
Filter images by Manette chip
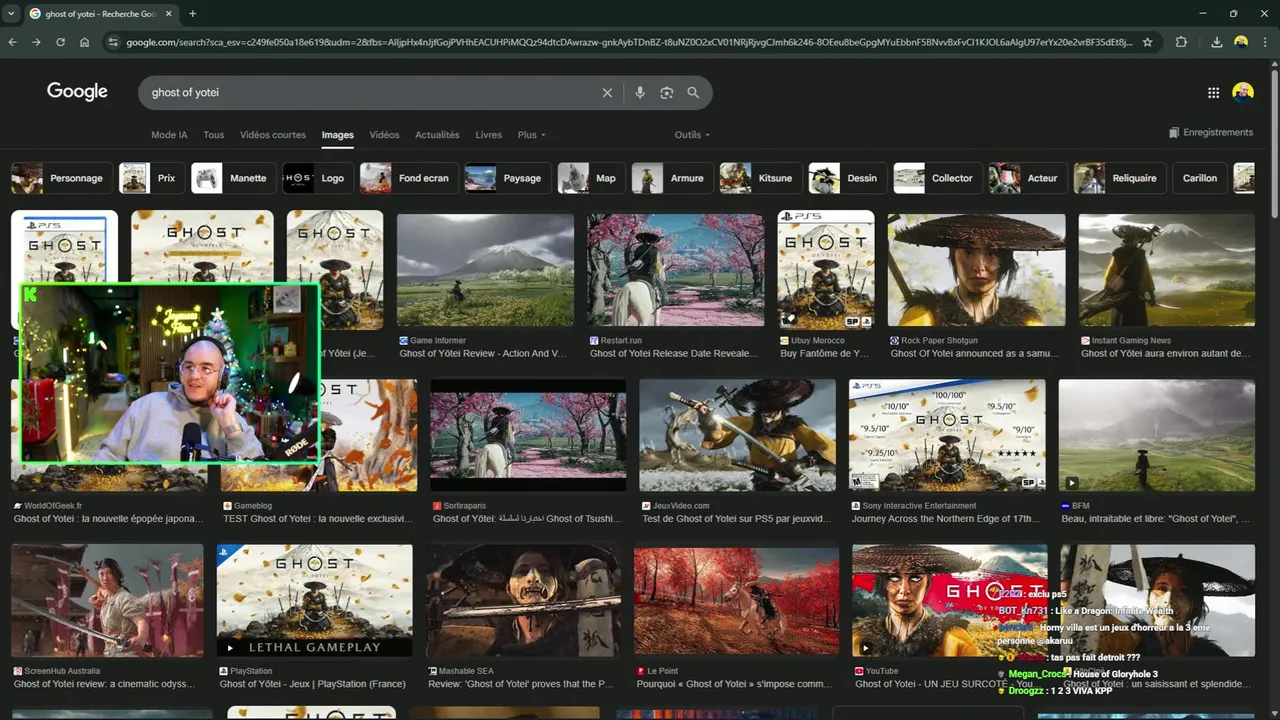pyautogui.click(x=233, y=178)
